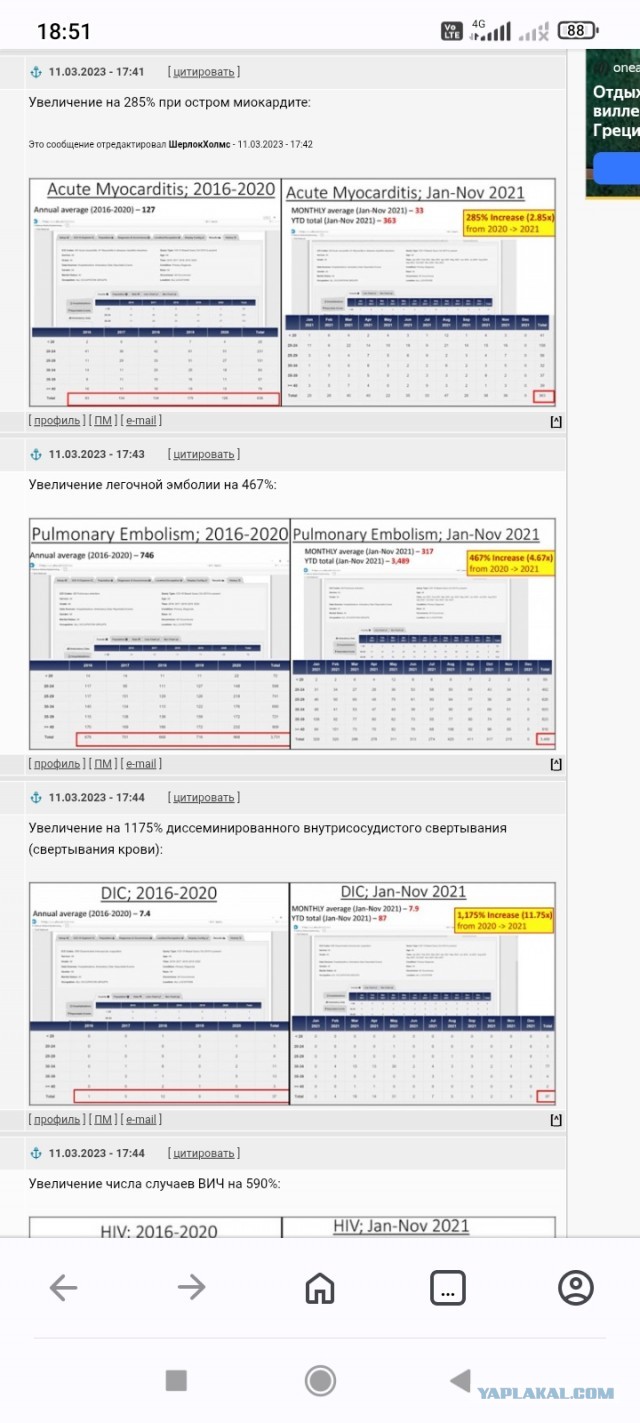The height and width of the screenshot is (1423, 640).
Task: Jump to top from the myocarditis post
Action: click(x=556, y=422)
